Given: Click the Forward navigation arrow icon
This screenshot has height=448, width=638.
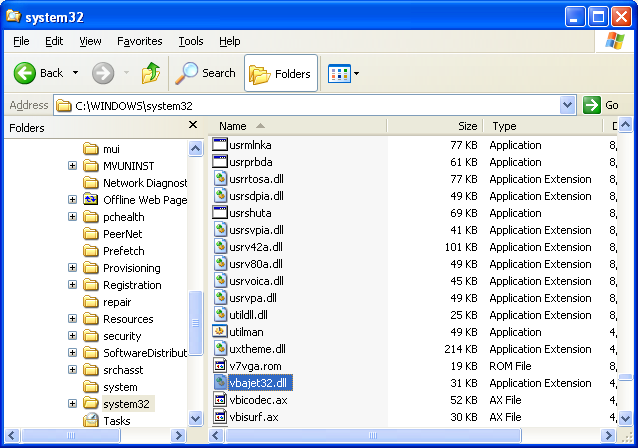Looking at the screenshot, I should point(103,73).
